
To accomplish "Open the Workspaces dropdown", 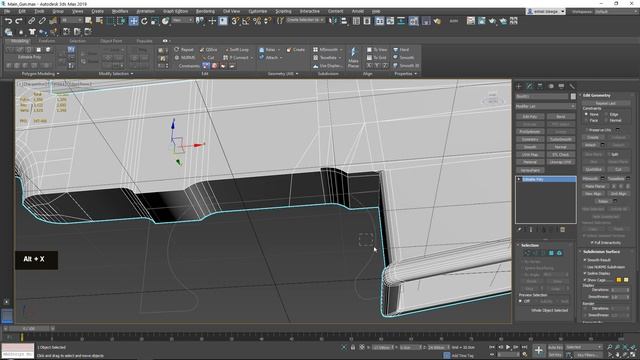I will tap(616, 11).
